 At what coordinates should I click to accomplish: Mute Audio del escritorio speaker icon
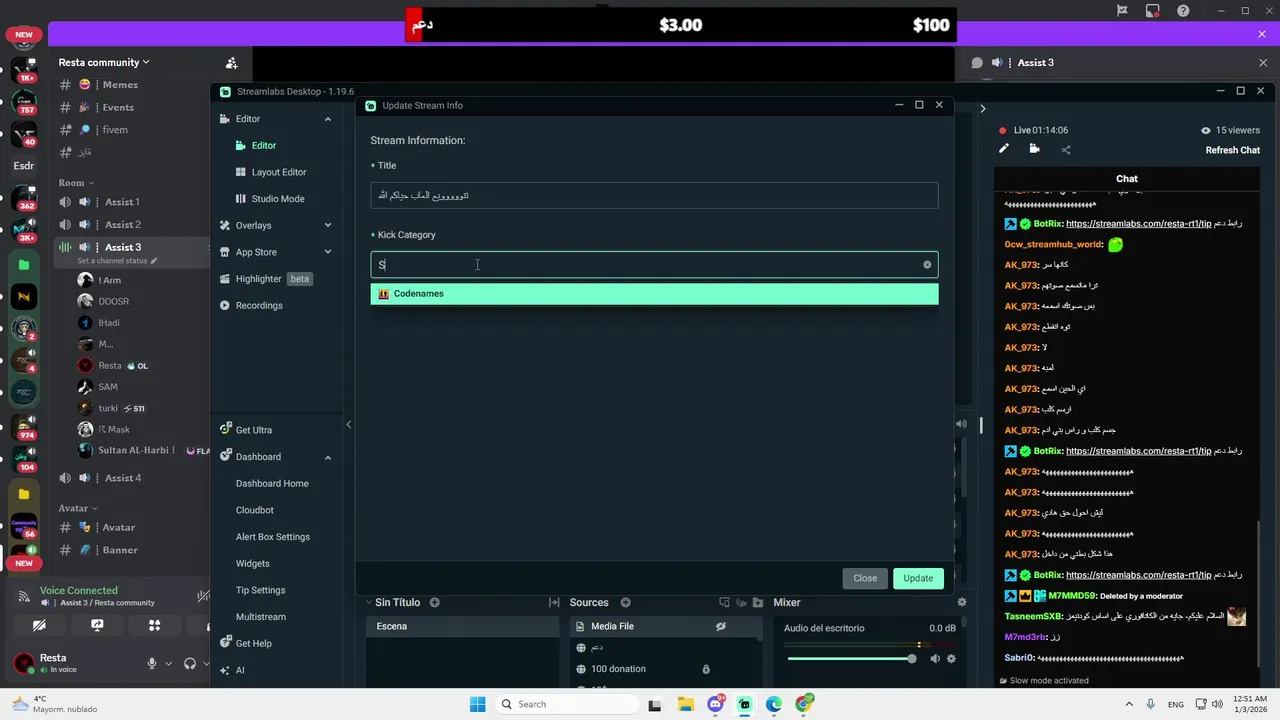(x=935, y=659)
